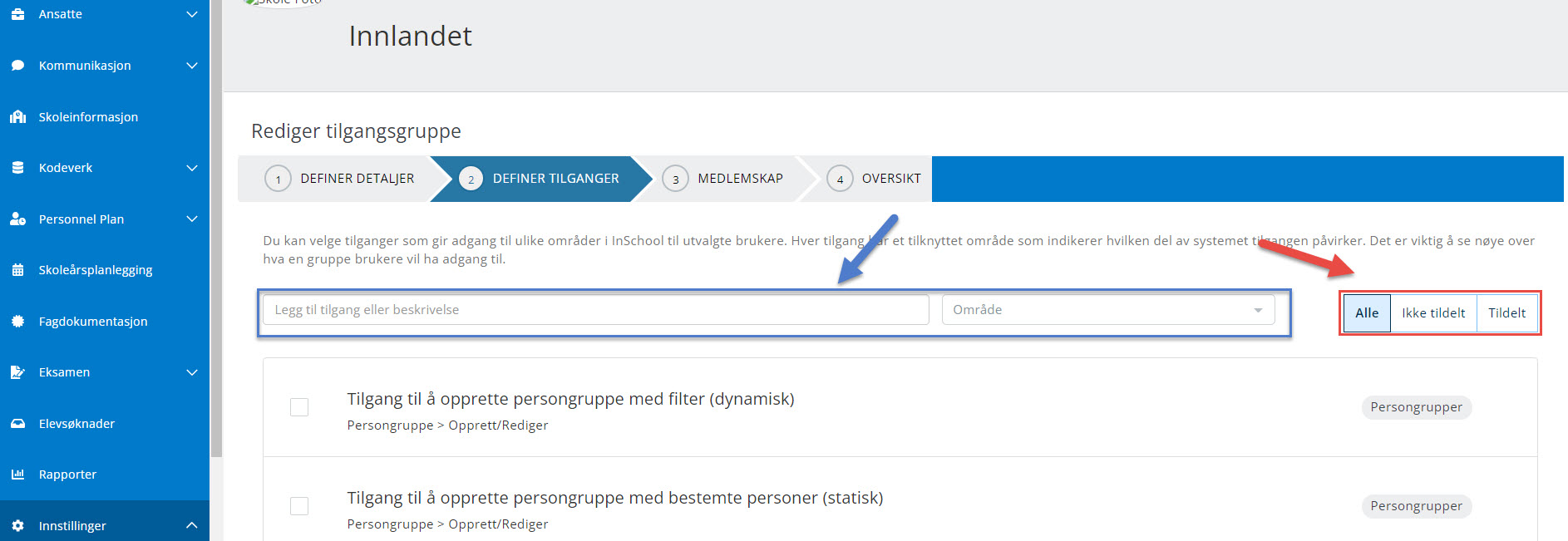This screenshot has width=1568, height=541.
Task: Expand the Personnel Plan menu chevron
Action: [x=191, y=219]
